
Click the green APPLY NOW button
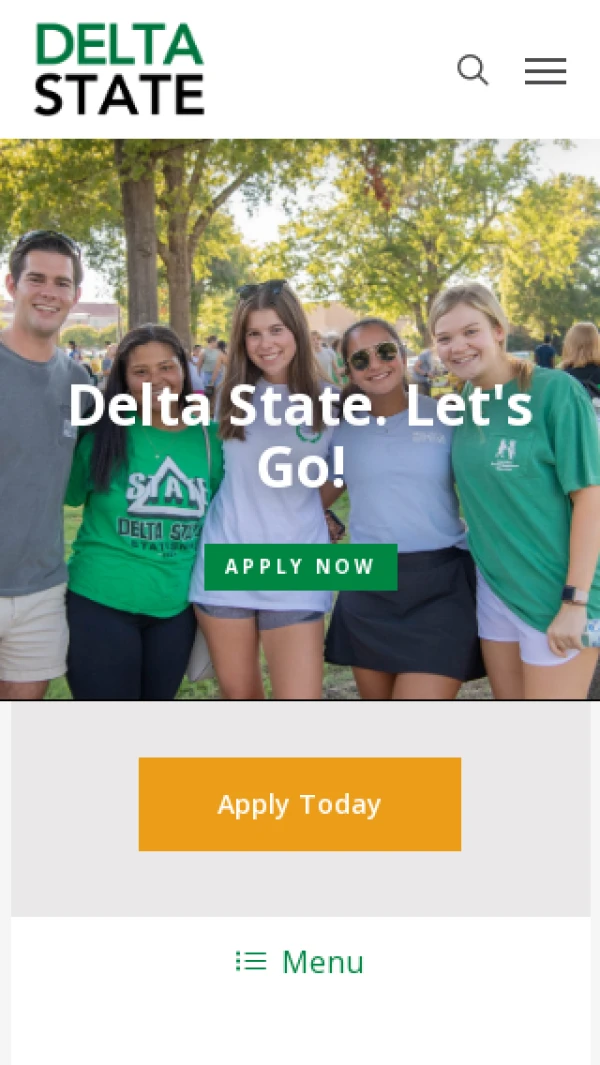coord(300,566)
